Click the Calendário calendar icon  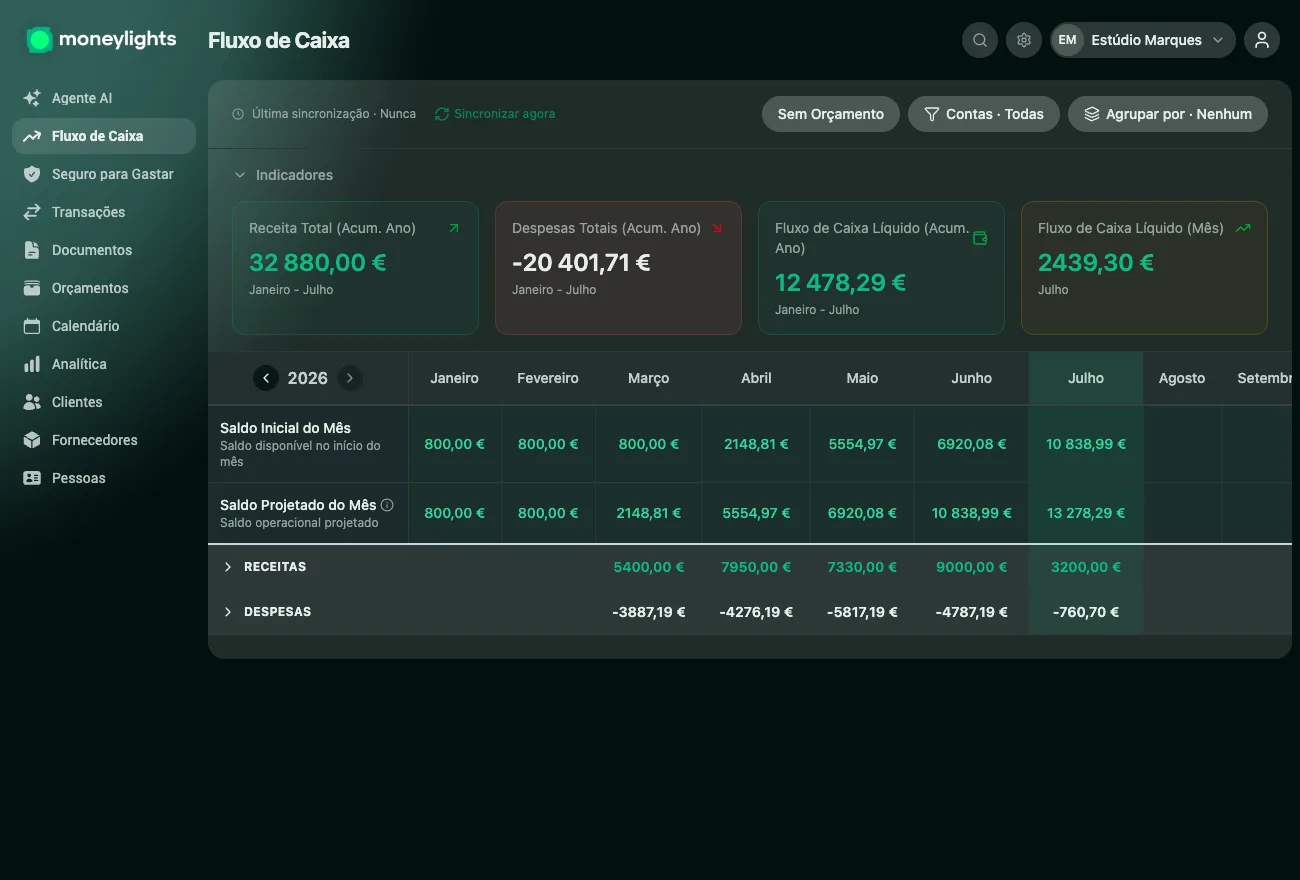click(32, 326)
